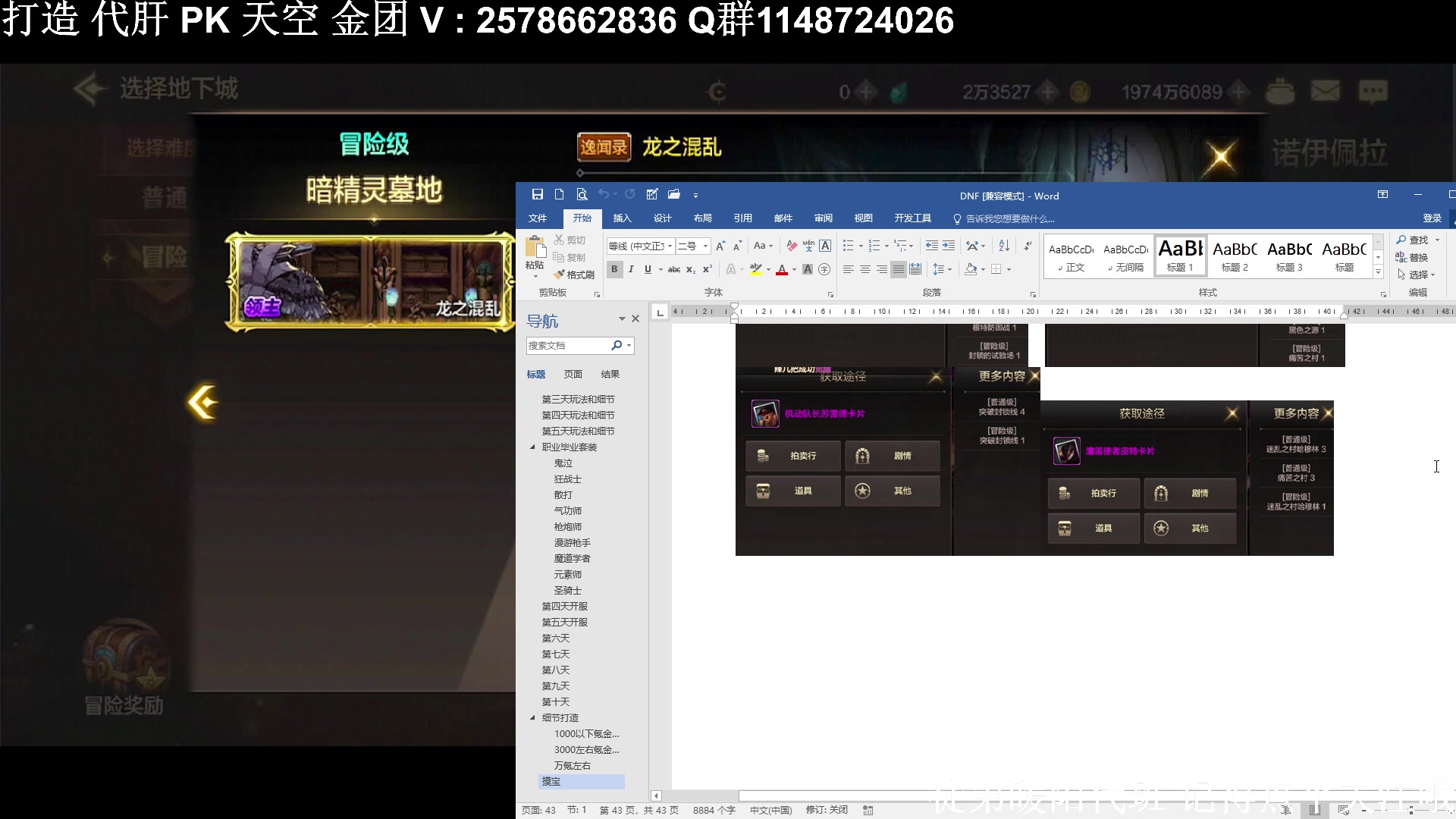This screenshot has height=819, width=1456.
Task: Switch to the 插入 Insert tab
Action: tap(622, 218)
